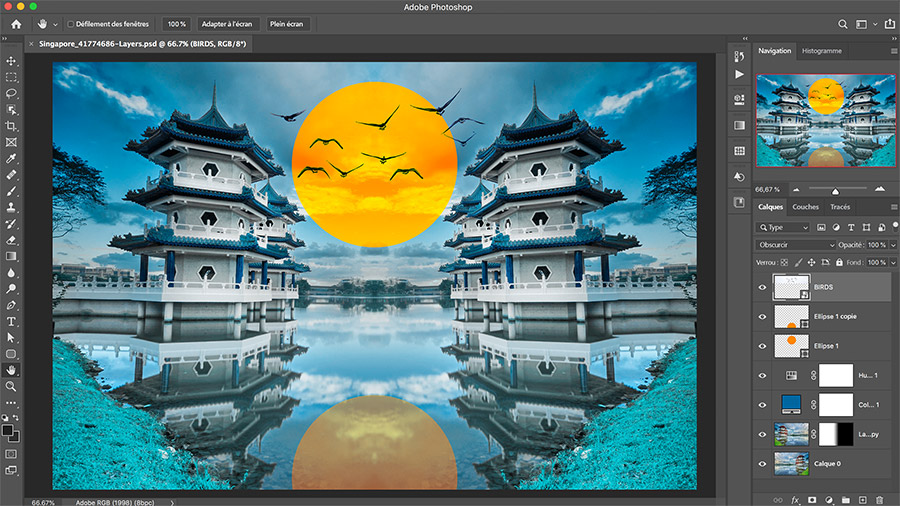Hide the Hue/Saturation 1 adjustment layer
This screenshot has height=506, width=900.
(762, 376)
